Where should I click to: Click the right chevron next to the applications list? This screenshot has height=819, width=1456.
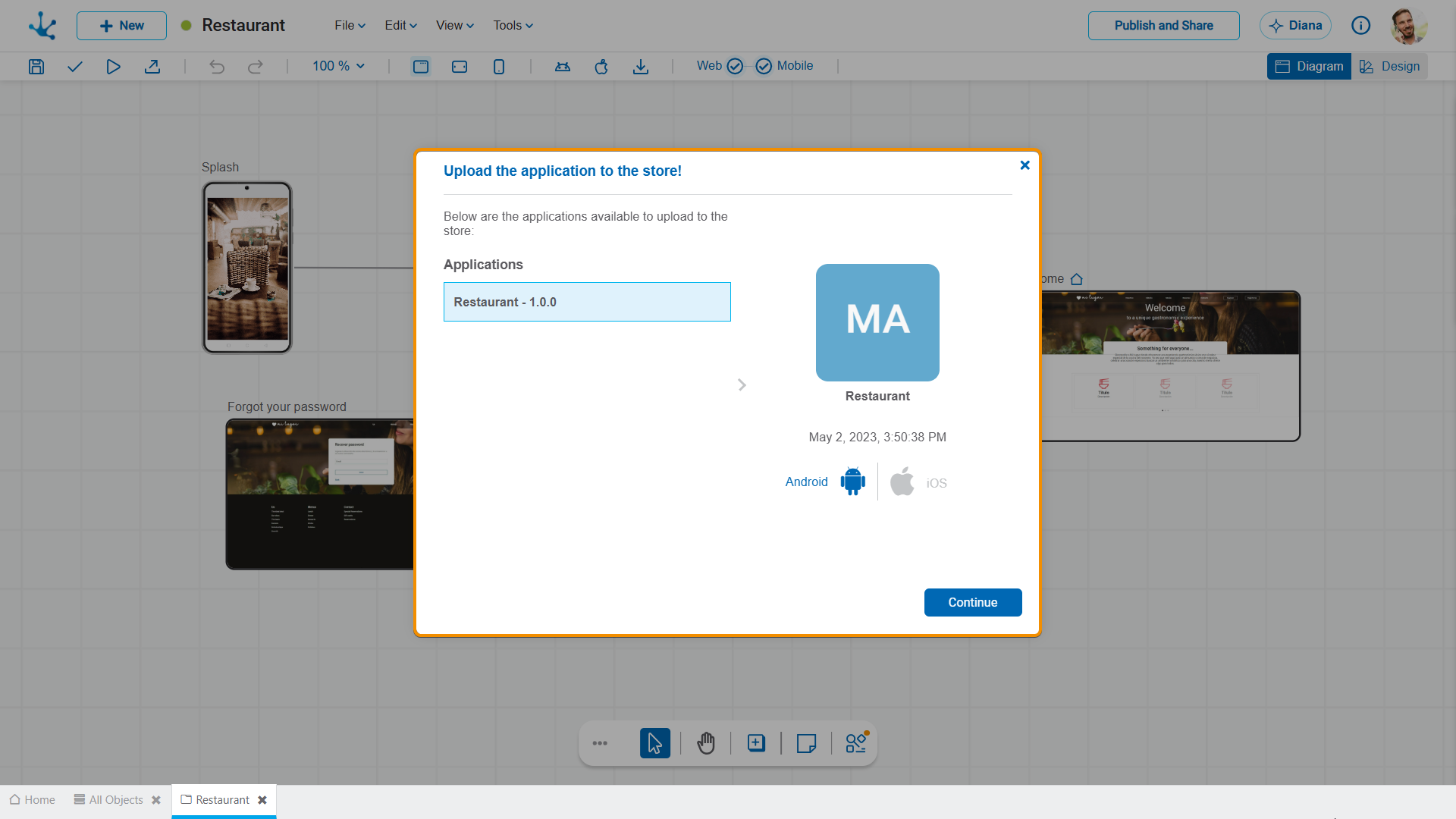point(742,385)
